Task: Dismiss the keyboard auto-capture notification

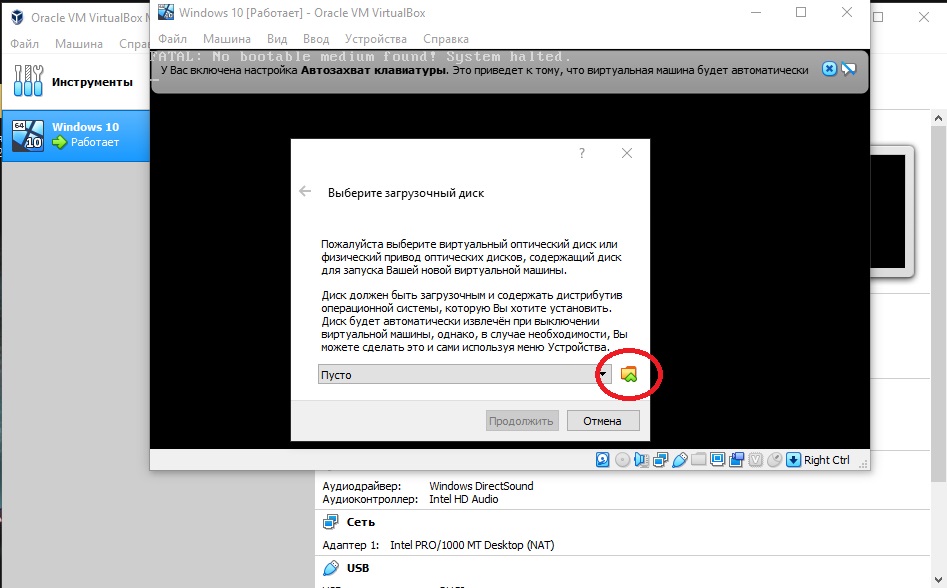Action: [x=829, y=69]
